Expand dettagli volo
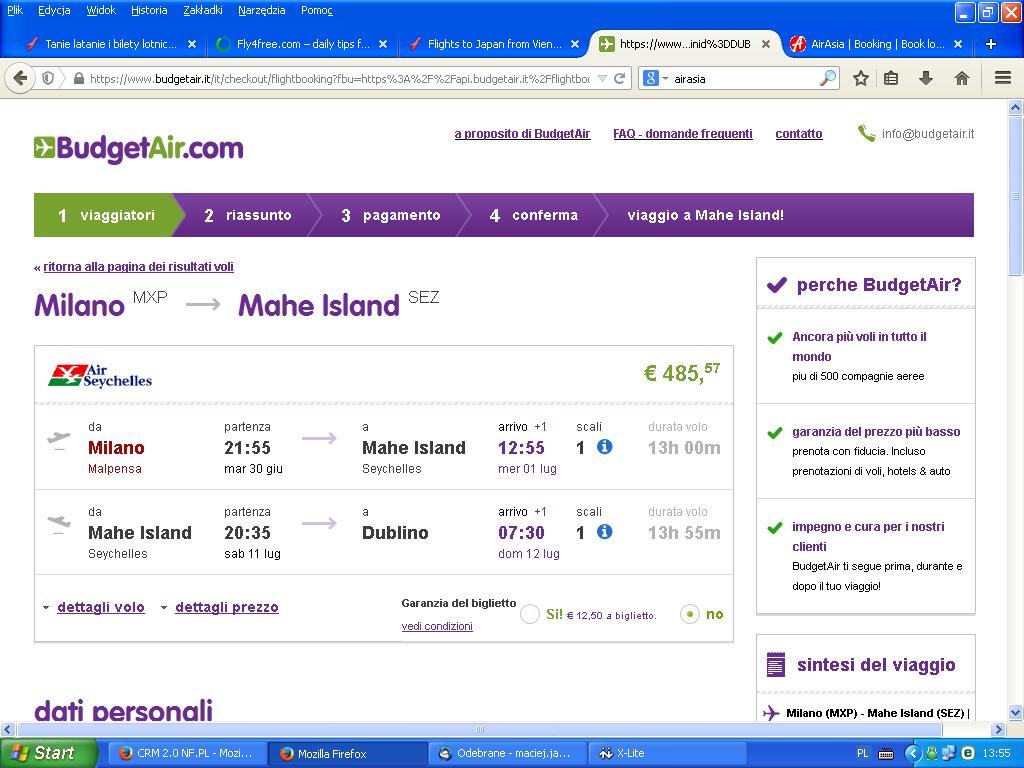1024x768 pixels. pyautogui.click(x=101, y=607)
